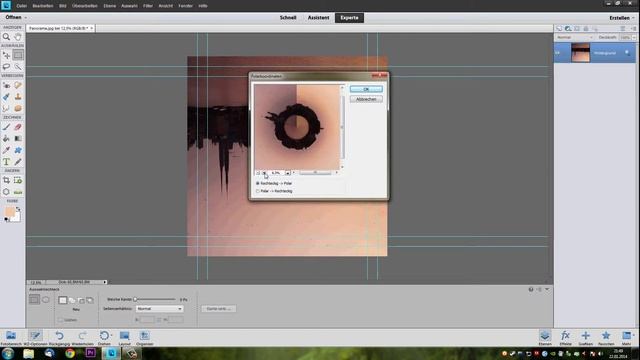The image size is (640, 360).
Task: Open the Datei menu
Action: [x=22, y=6]
